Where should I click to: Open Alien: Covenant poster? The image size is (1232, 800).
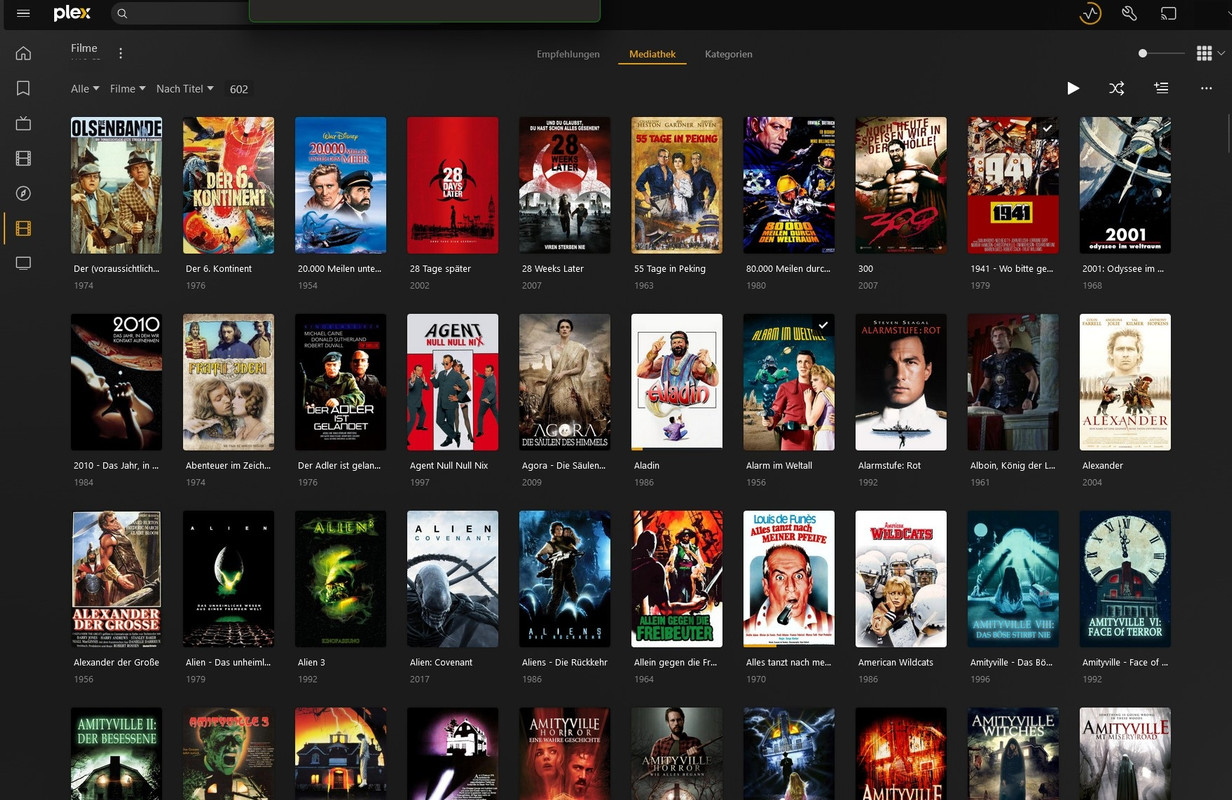tap(452, 579)
